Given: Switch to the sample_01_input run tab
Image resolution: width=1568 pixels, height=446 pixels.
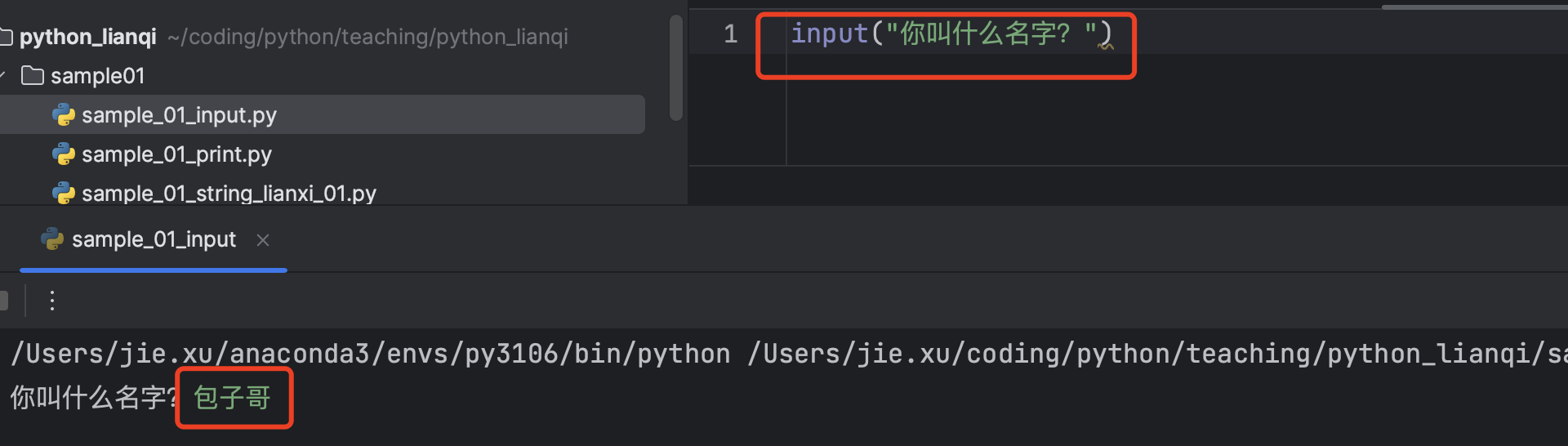Looking at the screenshot, I should (154, 239).
